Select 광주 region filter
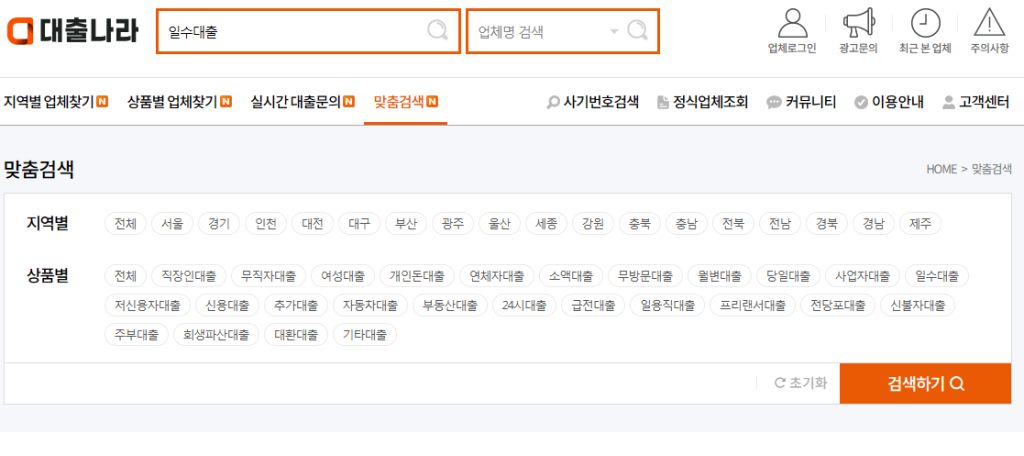This screenshot has height=456, width=1024. coord(453,224)
